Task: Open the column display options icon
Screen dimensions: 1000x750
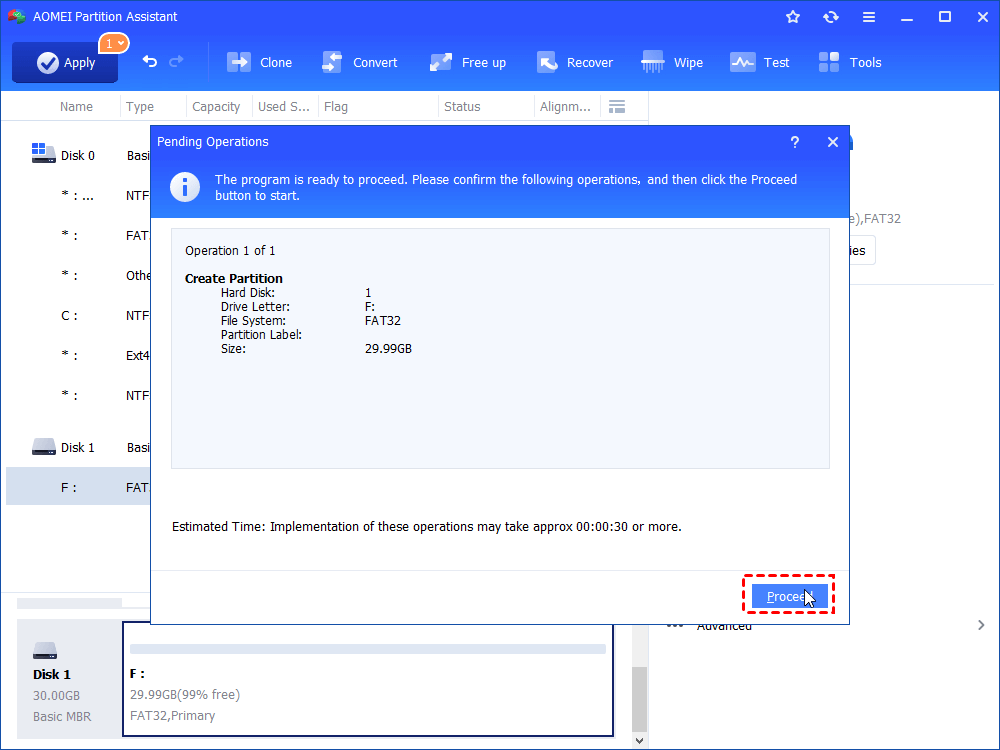Action: [x=617, y=106]
